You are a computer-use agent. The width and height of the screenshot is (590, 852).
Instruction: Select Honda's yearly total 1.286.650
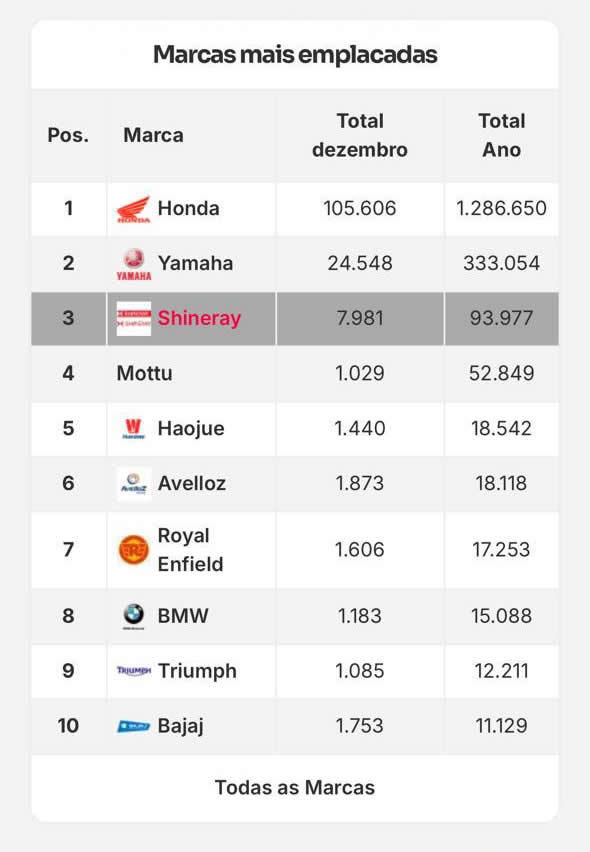[x=501, y=209]
